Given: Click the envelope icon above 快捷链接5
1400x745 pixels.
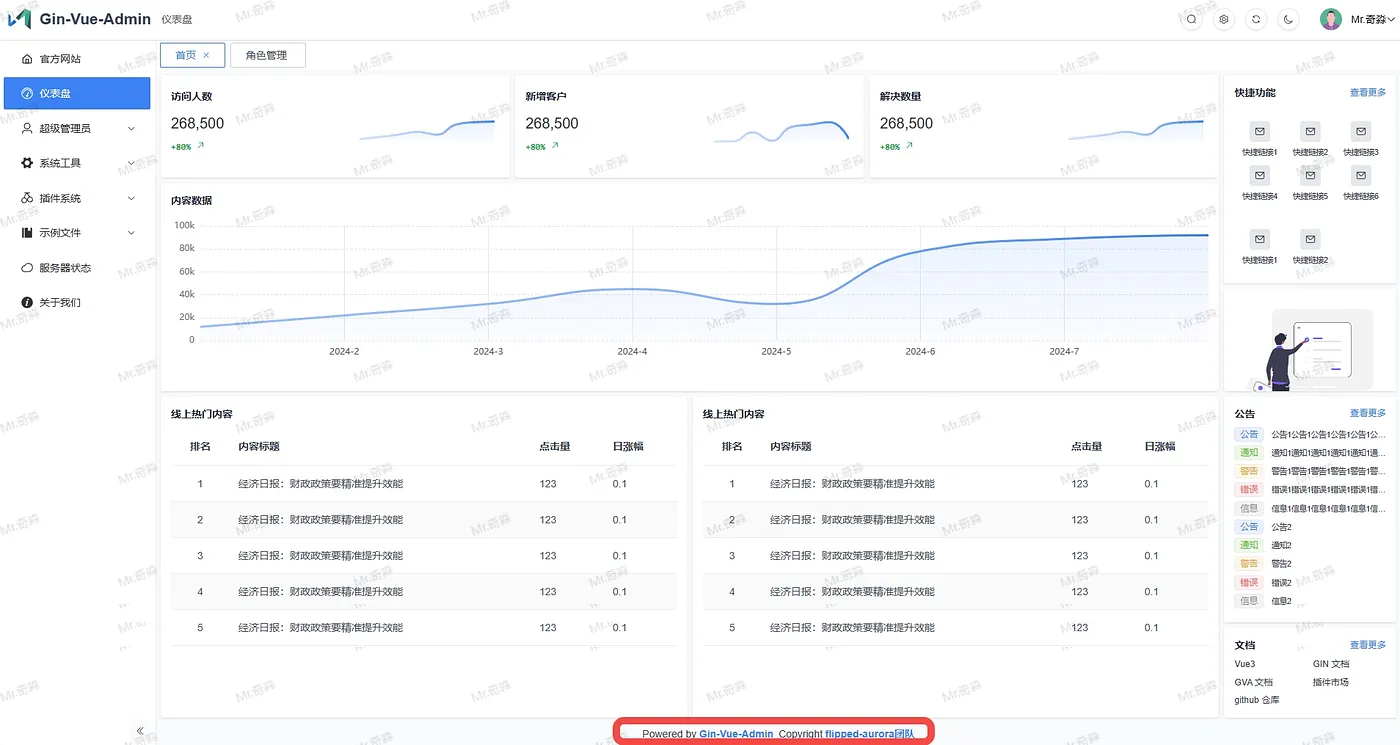Looking at the screenshot, I should pos(1310,175).
